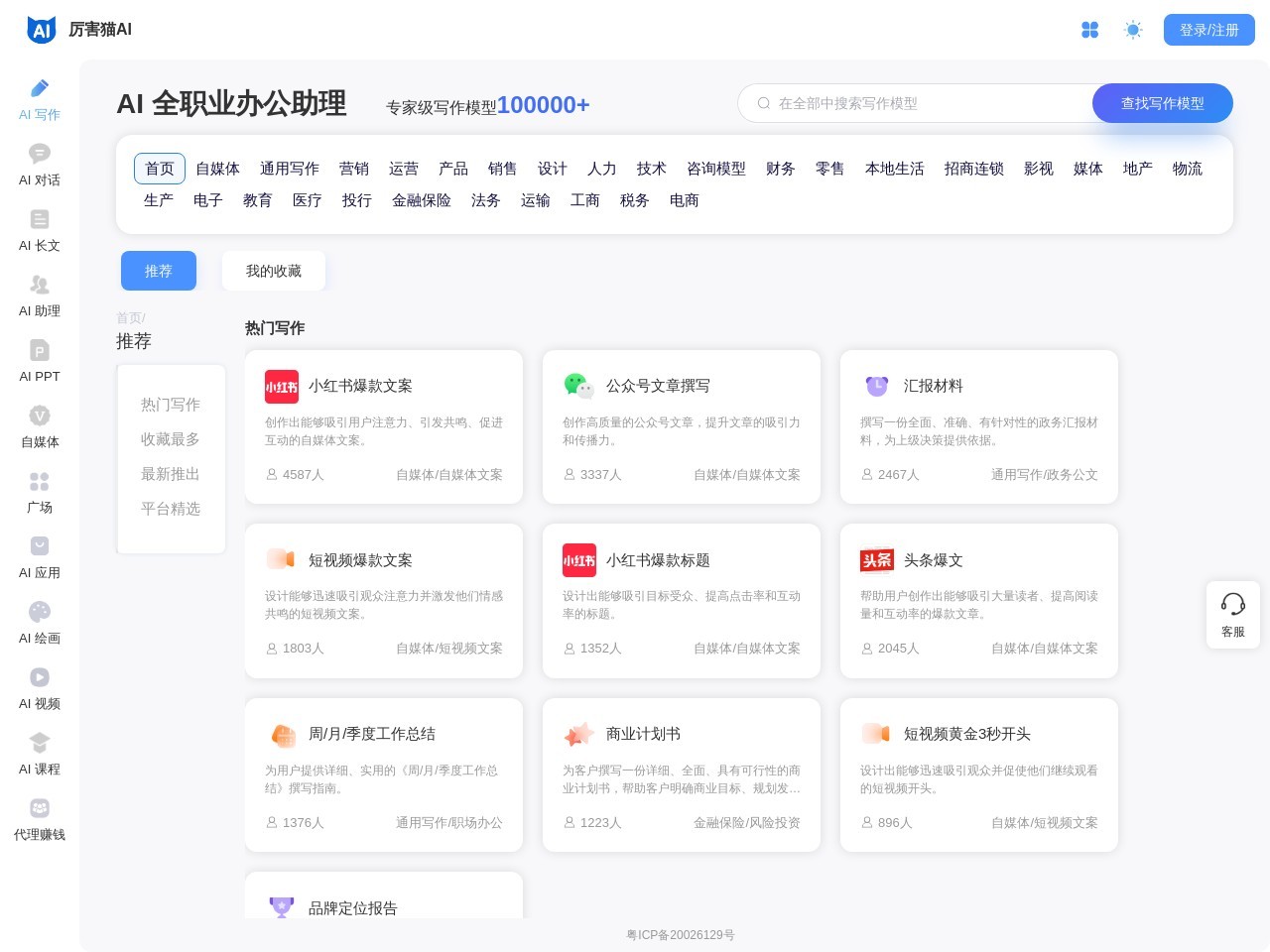This screenshot has height=952, width=1270.
Task: Click the 小红书爆款文案 card title
Action: click(x=360, y=386)
